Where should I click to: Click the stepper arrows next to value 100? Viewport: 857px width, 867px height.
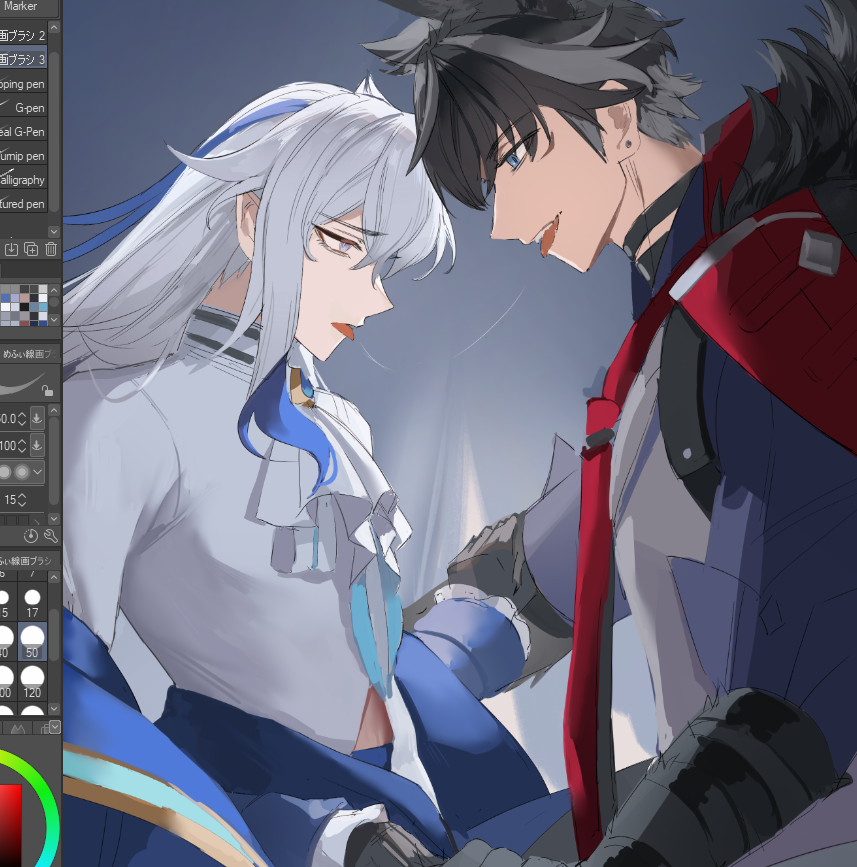pyautogui.click(x=22, y=445)
